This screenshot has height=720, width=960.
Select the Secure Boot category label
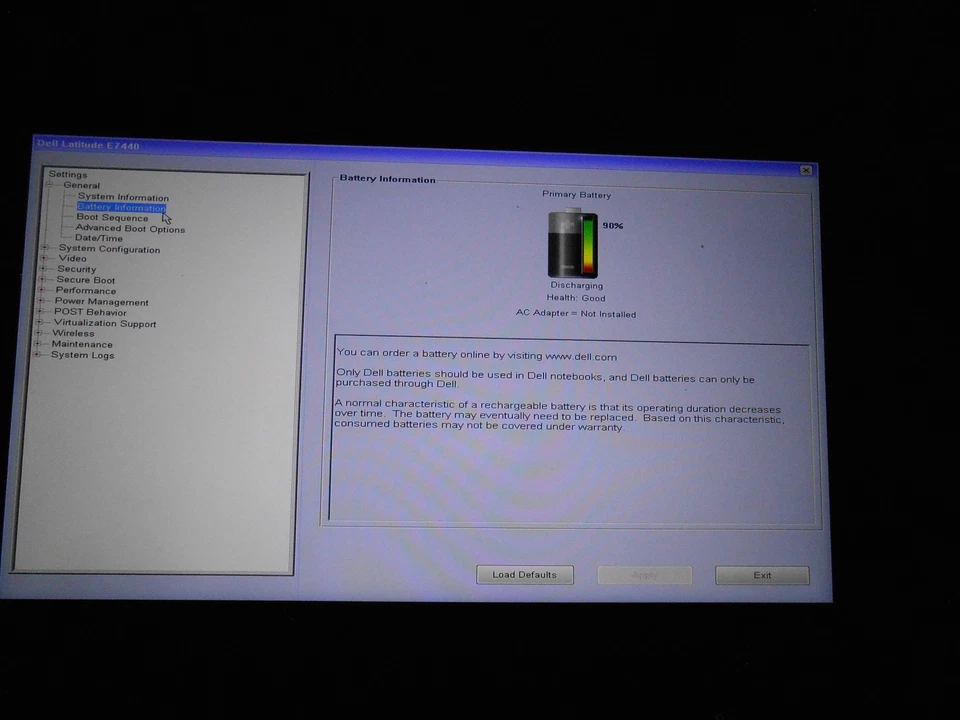85,280
